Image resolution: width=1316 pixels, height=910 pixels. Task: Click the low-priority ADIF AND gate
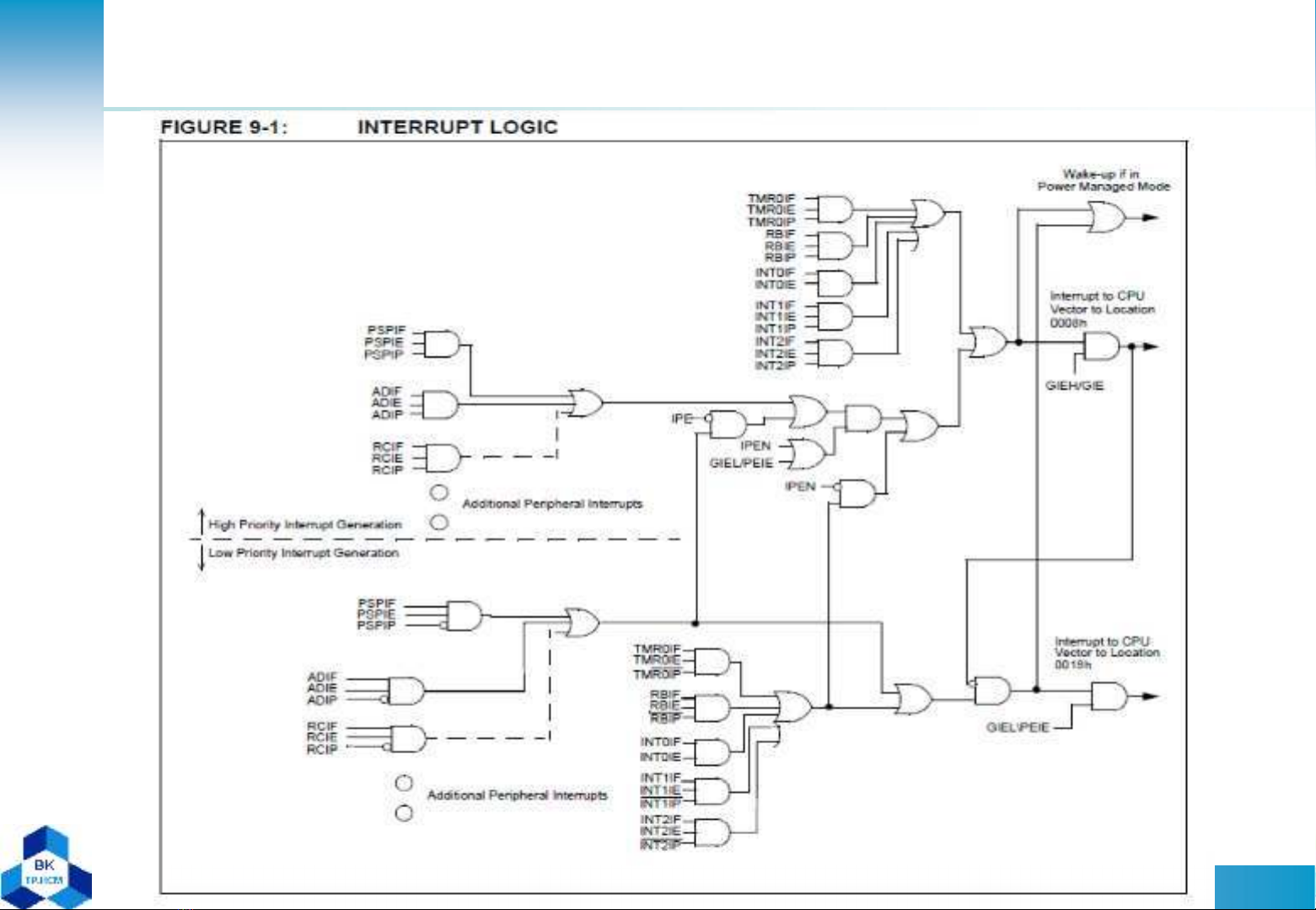tap(406, 690)
